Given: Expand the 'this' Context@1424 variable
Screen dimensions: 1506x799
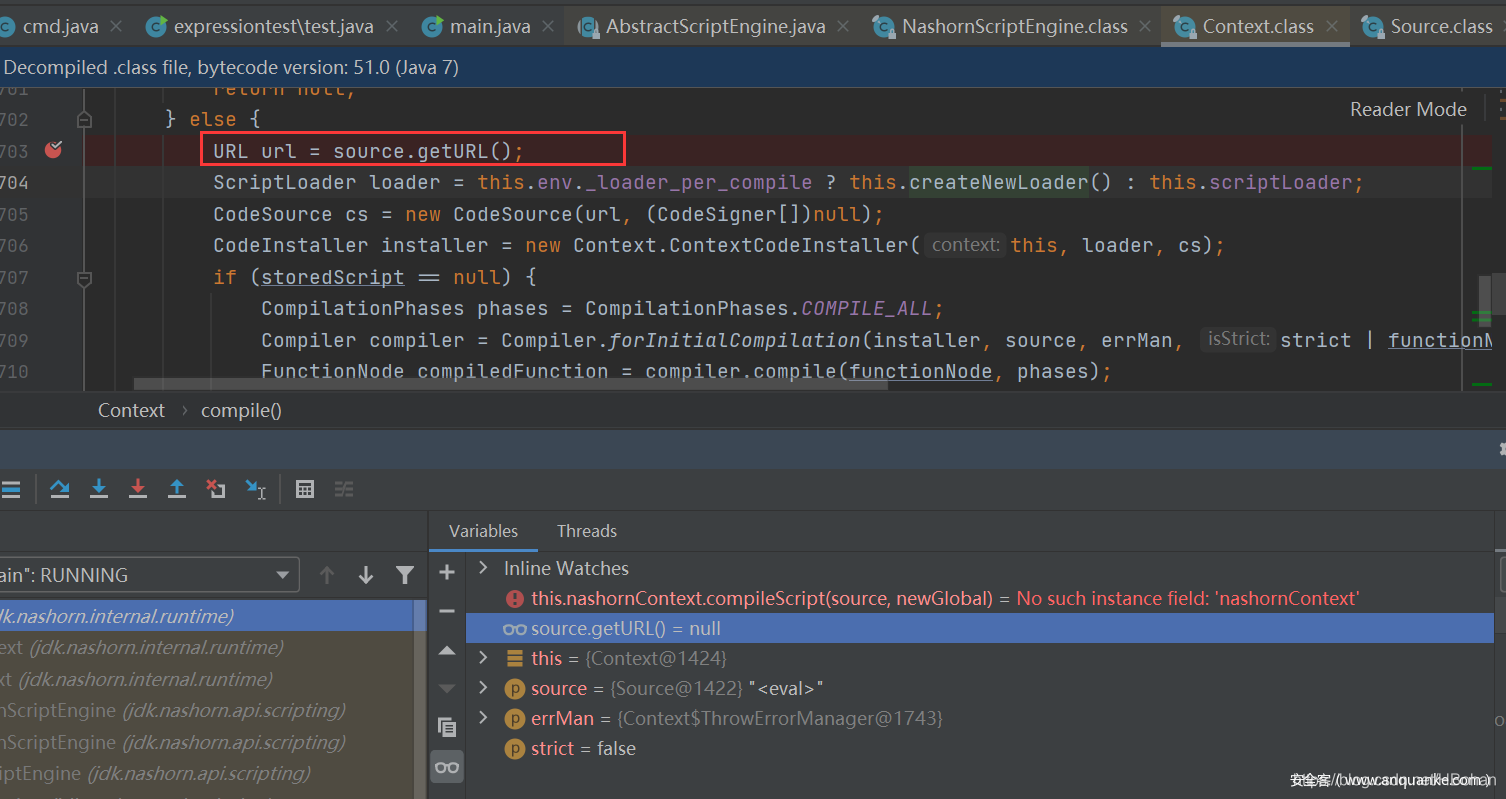Looking at the screenshot, I should coord(483,658).
